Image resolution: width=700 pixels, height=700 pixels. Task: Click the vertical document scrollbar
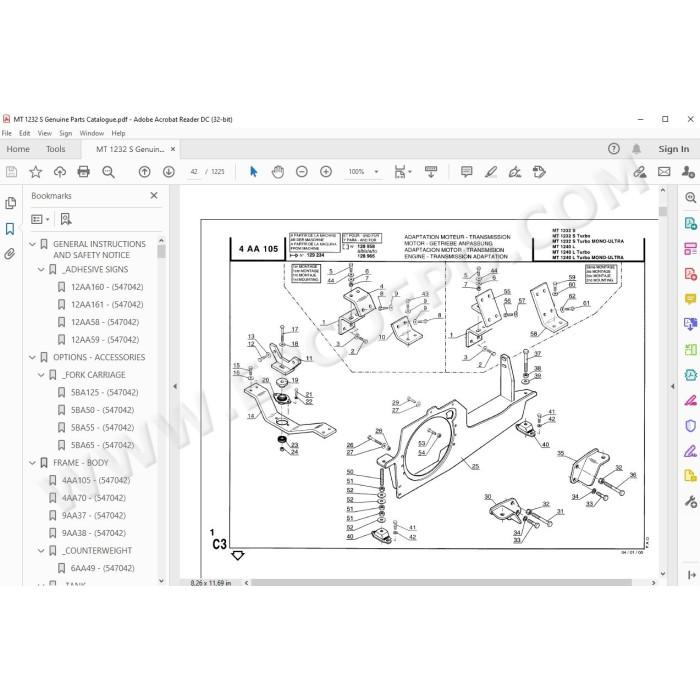click(662, 212)
